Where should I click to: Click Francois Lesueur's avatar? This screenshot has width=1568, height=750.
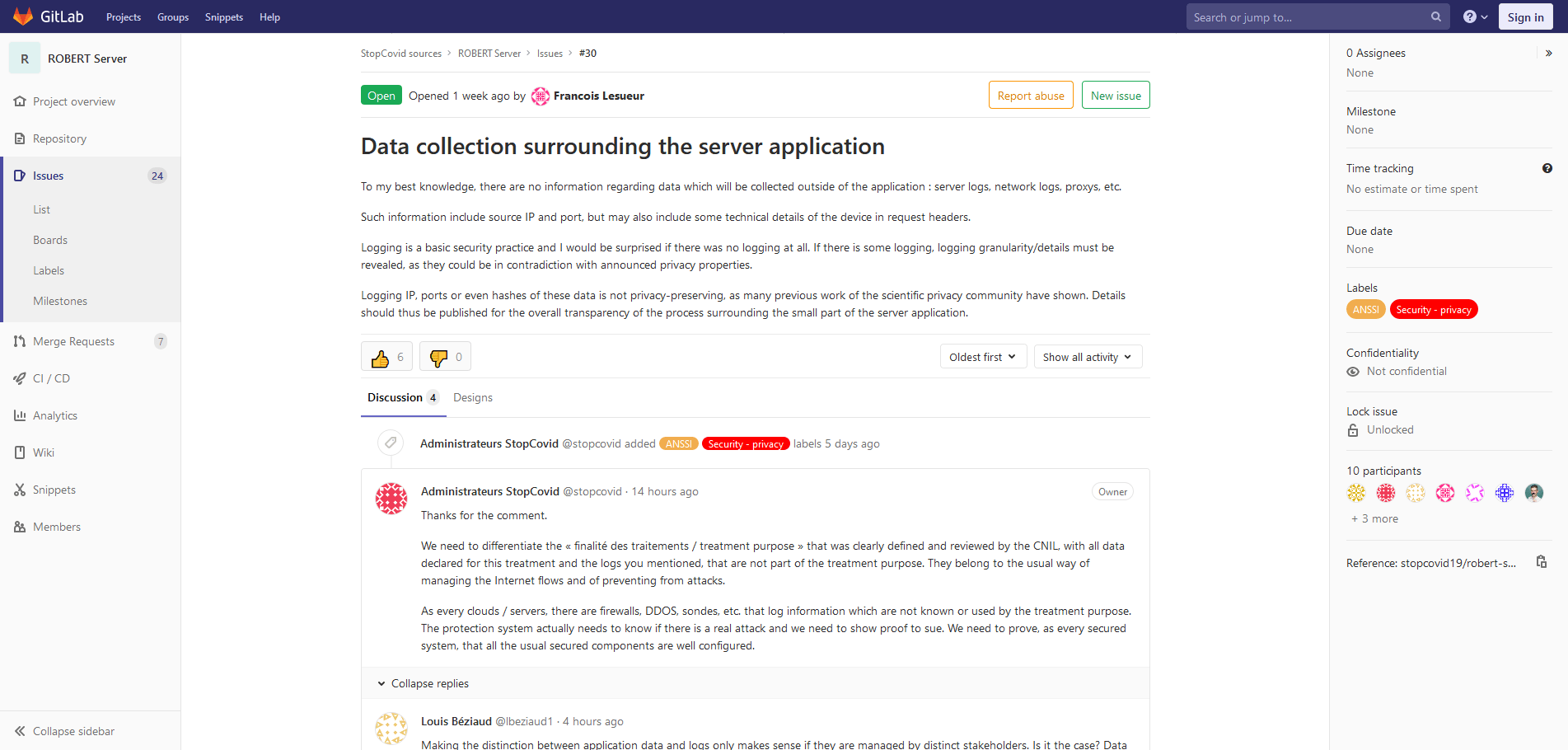(541, 96)
